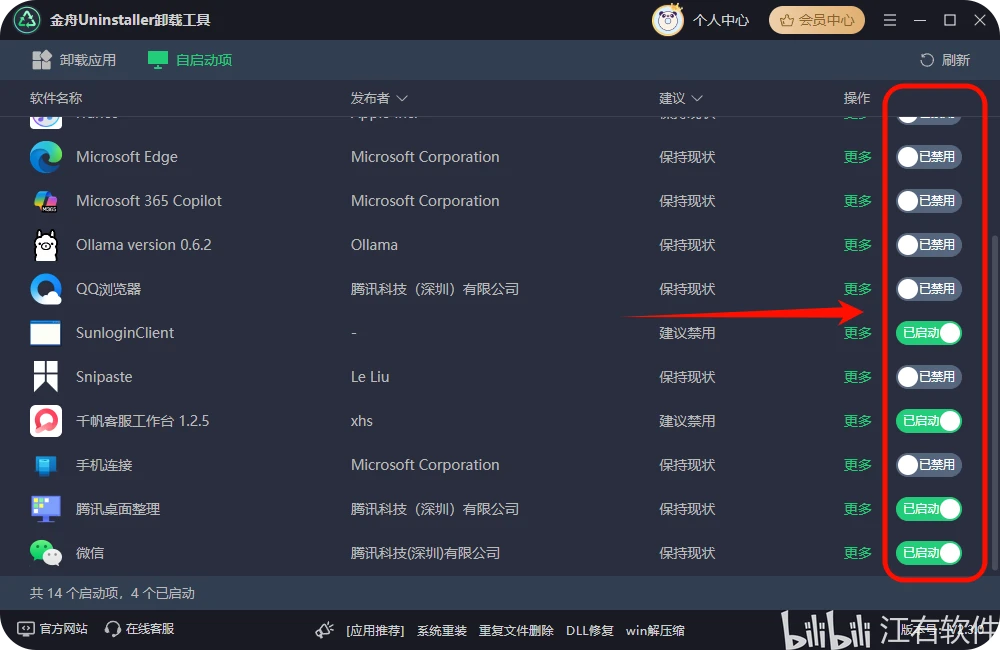Click the 官方网站 monitor icon
The height and width of the screenshot is (650, 1000).
click(26, 629)
